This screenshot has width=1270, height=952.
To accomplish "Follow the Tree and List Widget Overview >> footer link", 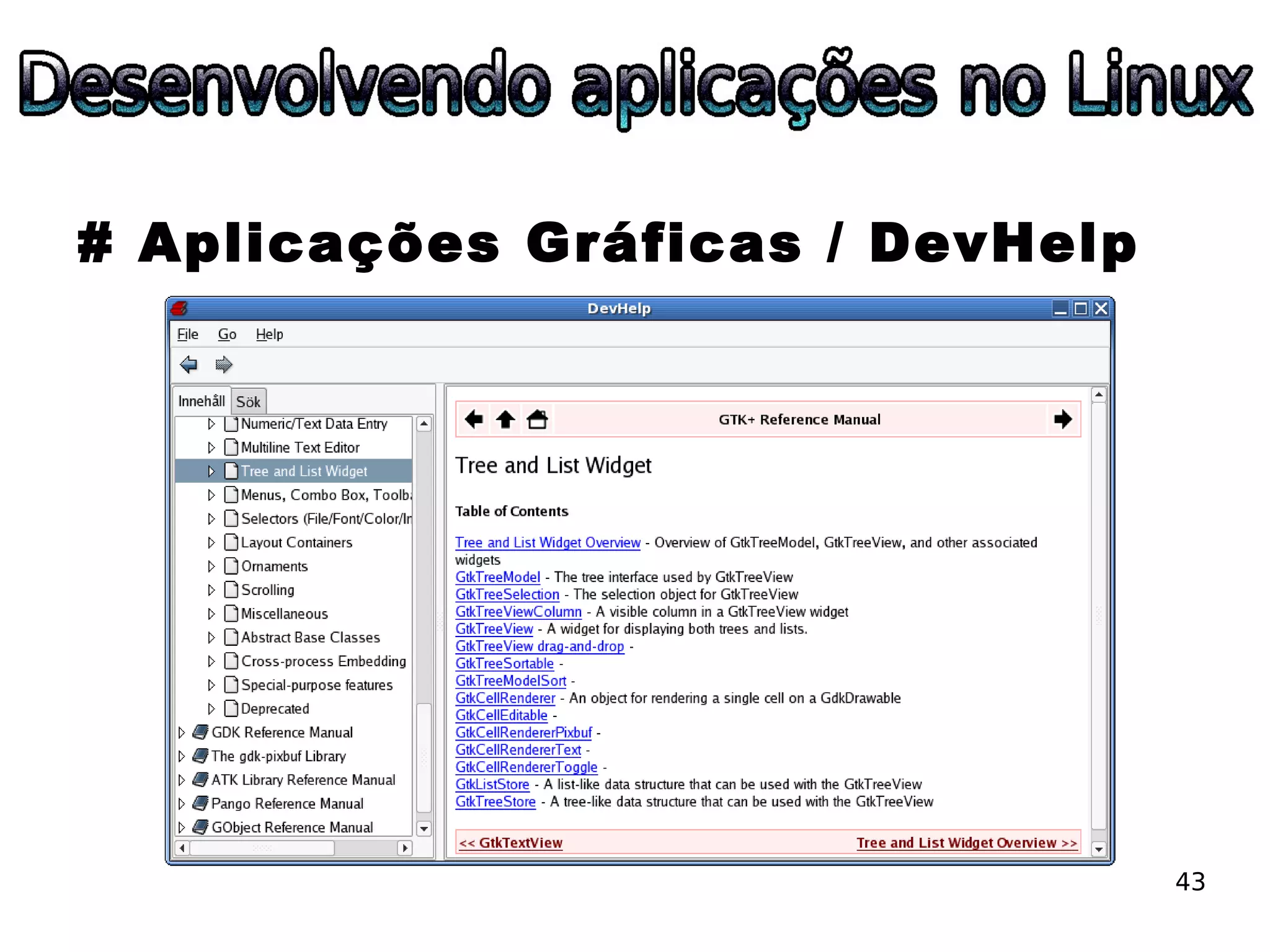I will tap(967, 843).
